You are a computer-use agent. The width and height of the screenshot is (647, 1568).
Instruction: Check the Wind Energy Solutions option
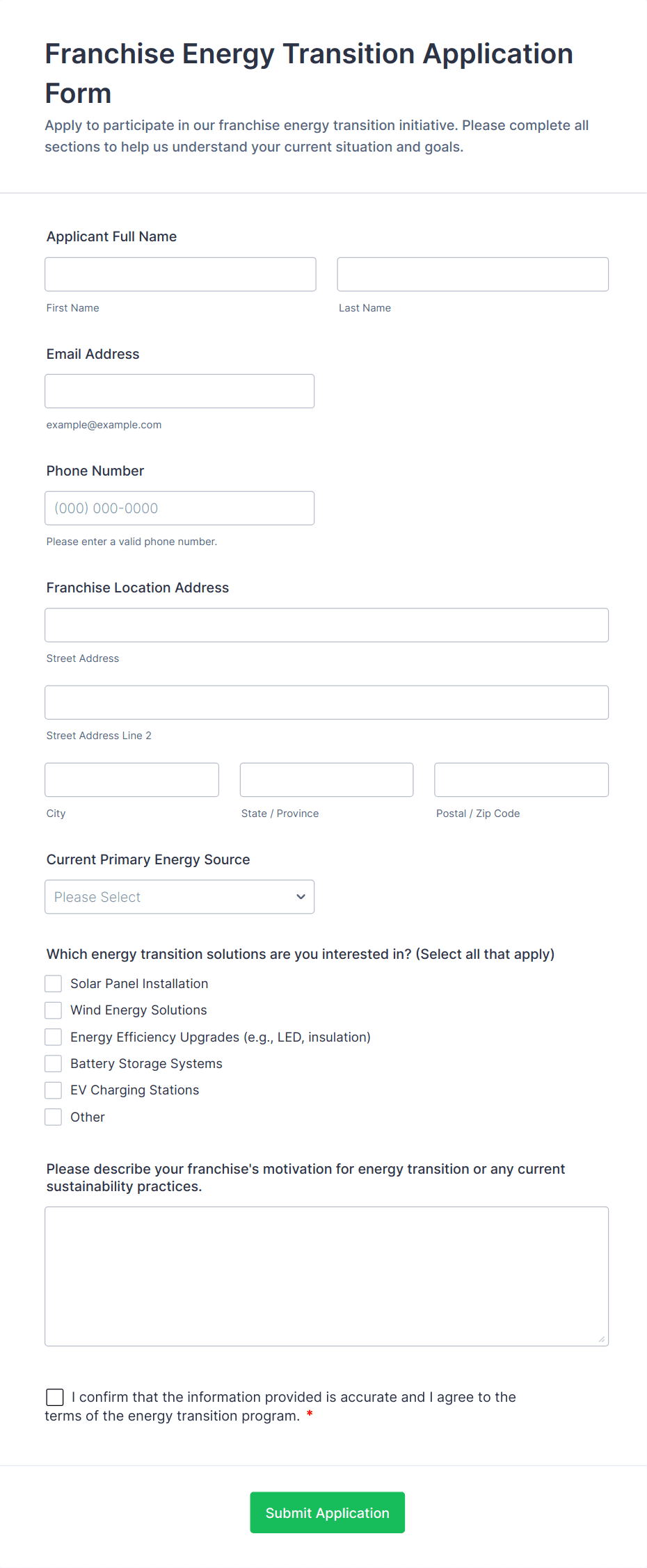(53, 1010)
